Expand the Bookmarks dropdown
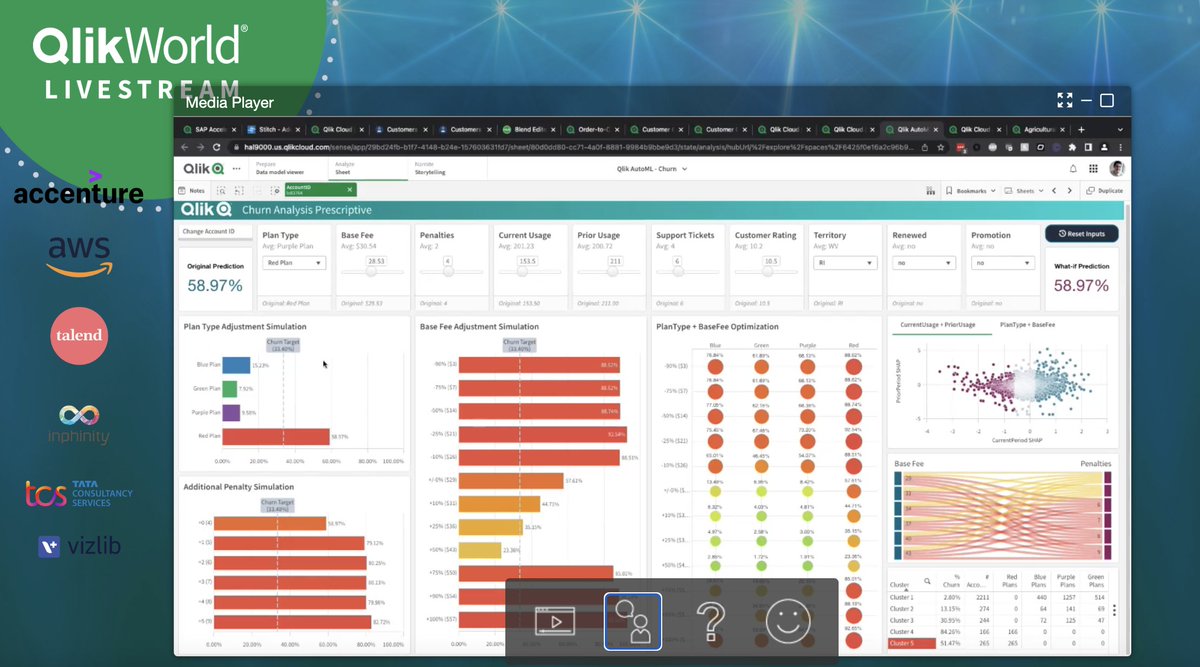 [973, 190]
